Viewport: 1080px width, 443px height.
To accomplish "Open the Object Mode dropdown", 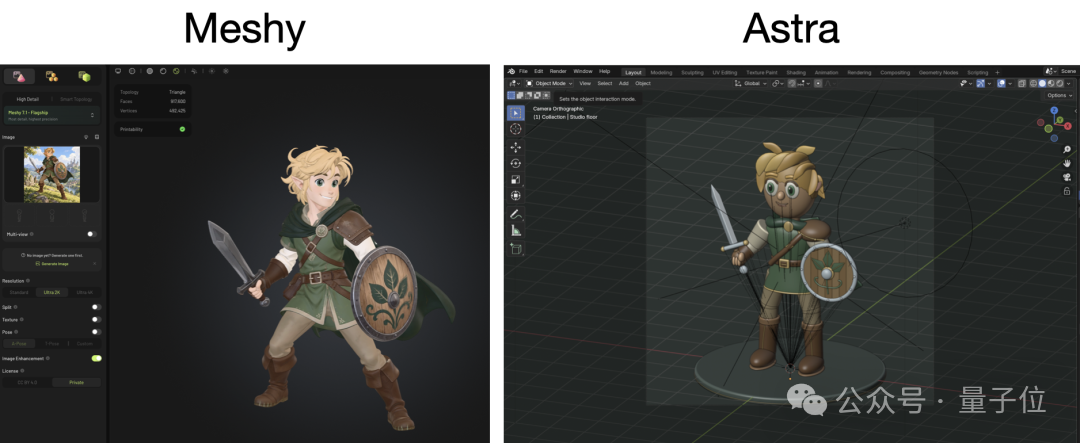I will click(549, 83).
